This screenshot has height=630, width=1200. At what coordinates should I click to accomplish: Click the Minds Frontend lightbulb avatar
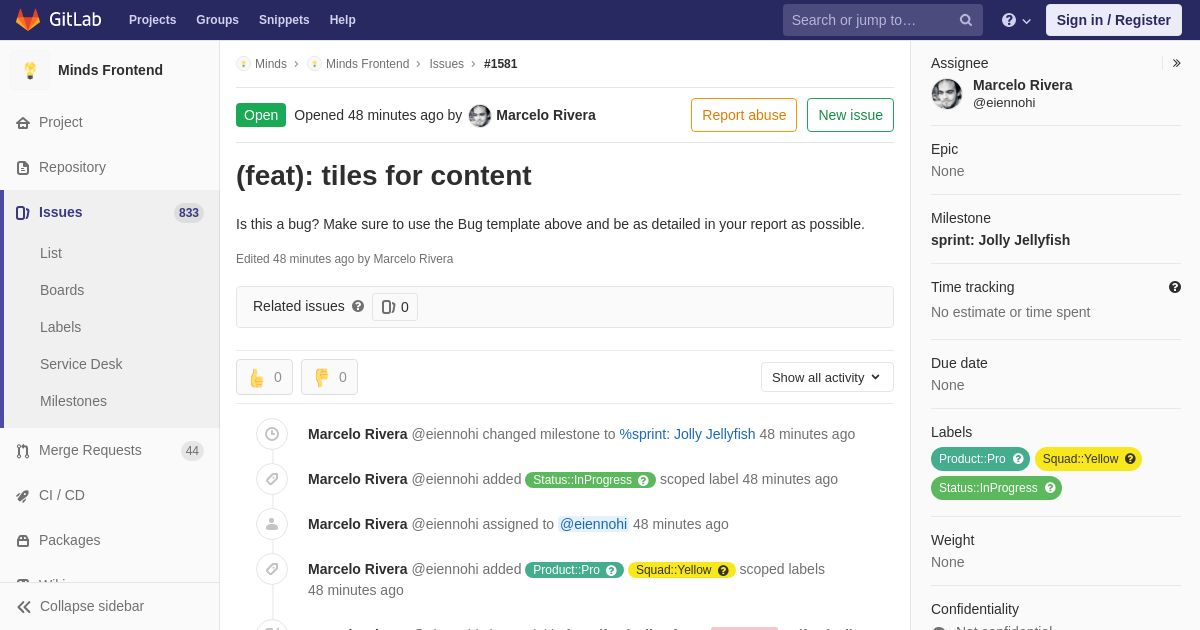(x=30, y=70)
